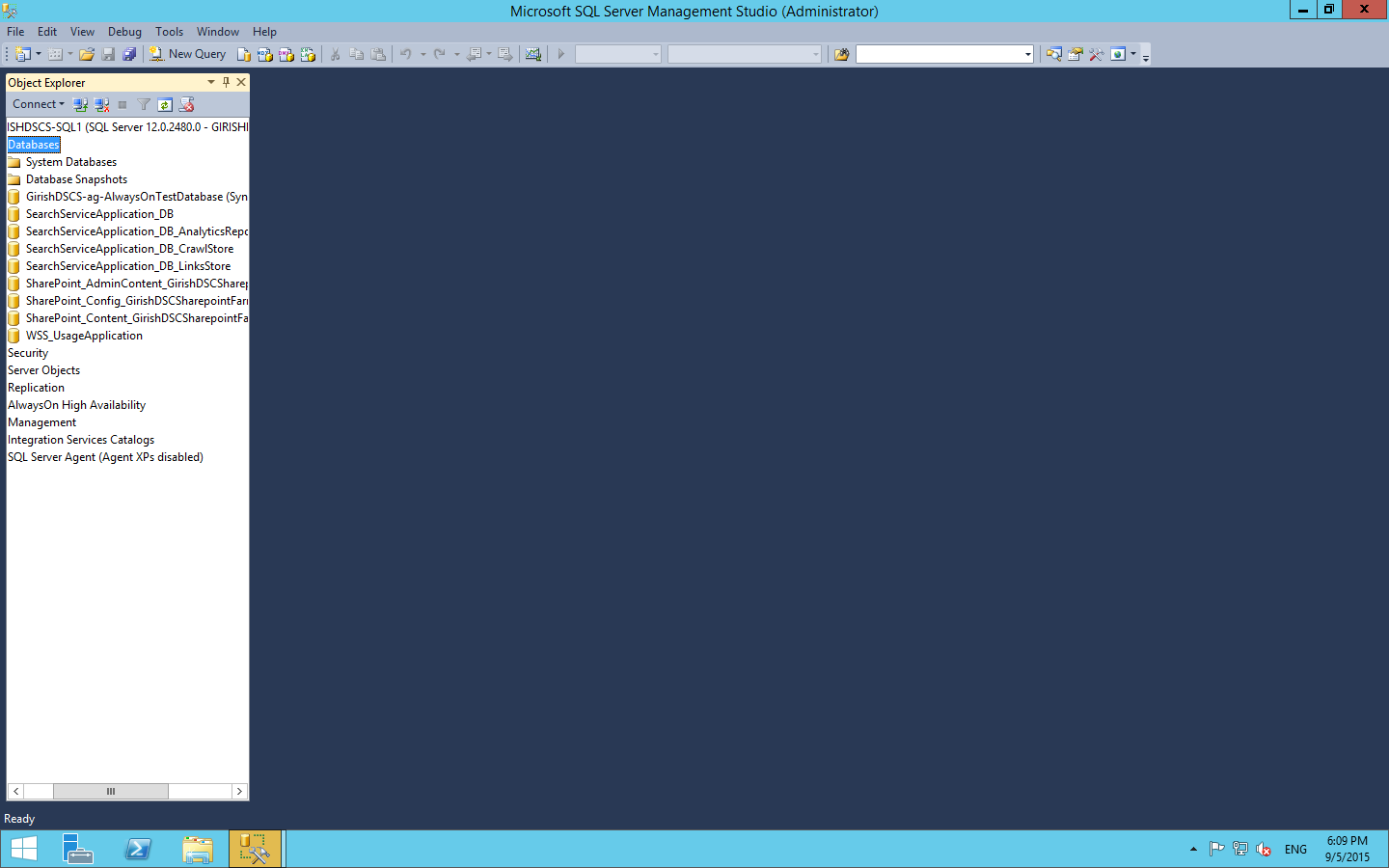Click the Save icon in the toolbar
Viewport: 1389px width, 868px height.
click(108, 54)
